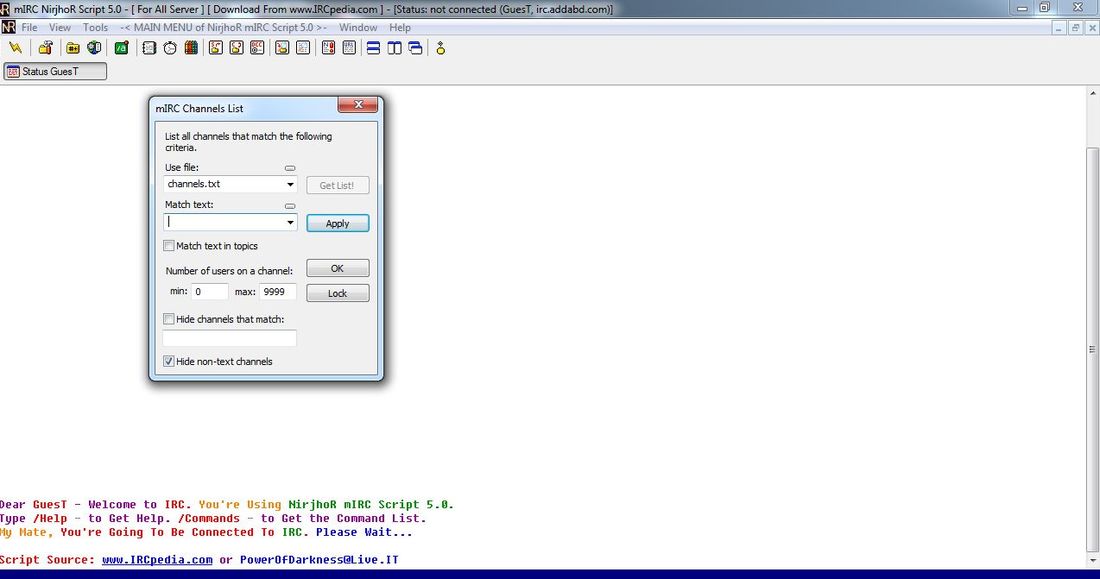Screen dimensions: 1100x579
Task: Open MAIN MENU of NirjhoR mIRC Script menu
Action: click(x=223, y=27)
